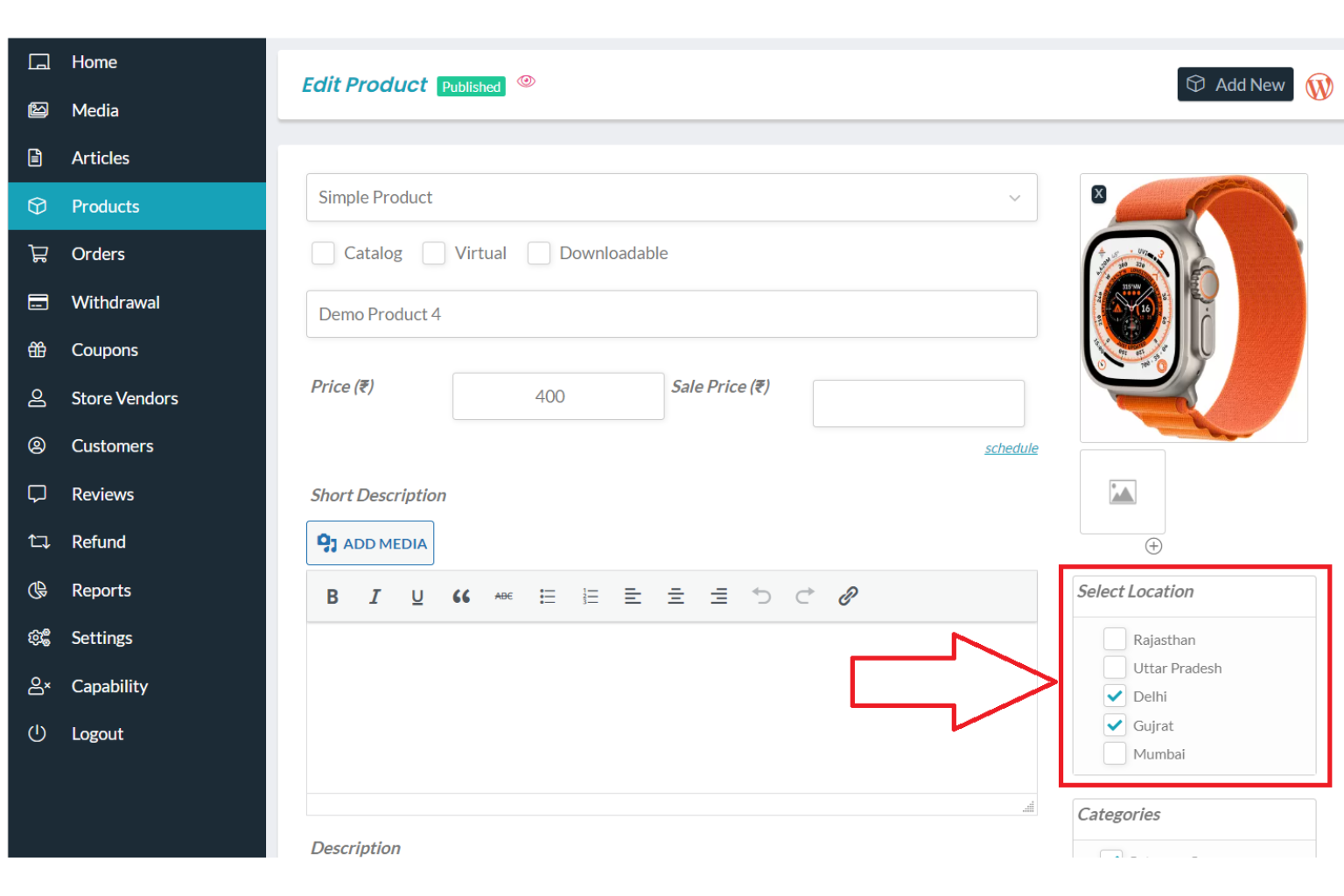The image size is (1344, 896).
Task: Insert a blockquote using toolbar icon
Action: tap(461, 597)
